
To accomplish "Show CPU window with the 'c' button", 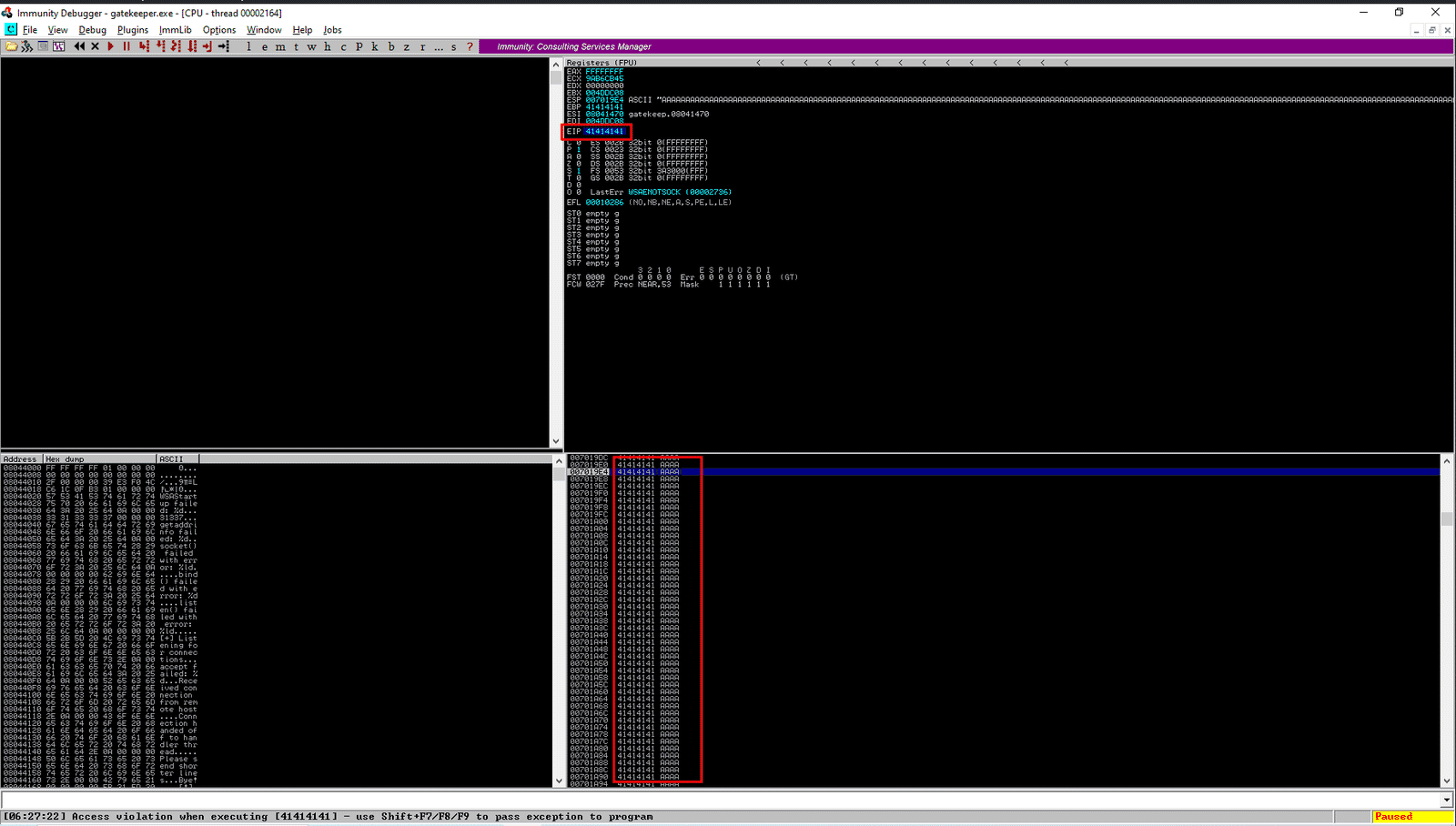I will coord(343,46).
